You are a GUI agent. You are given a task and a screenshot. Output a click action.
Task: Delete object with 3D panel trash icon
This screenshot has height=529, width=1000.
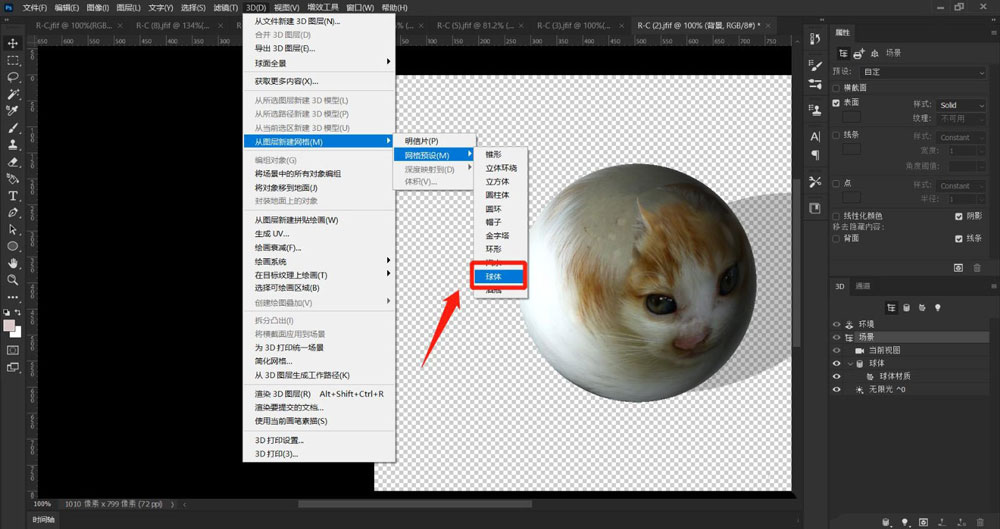coord(980,523)
